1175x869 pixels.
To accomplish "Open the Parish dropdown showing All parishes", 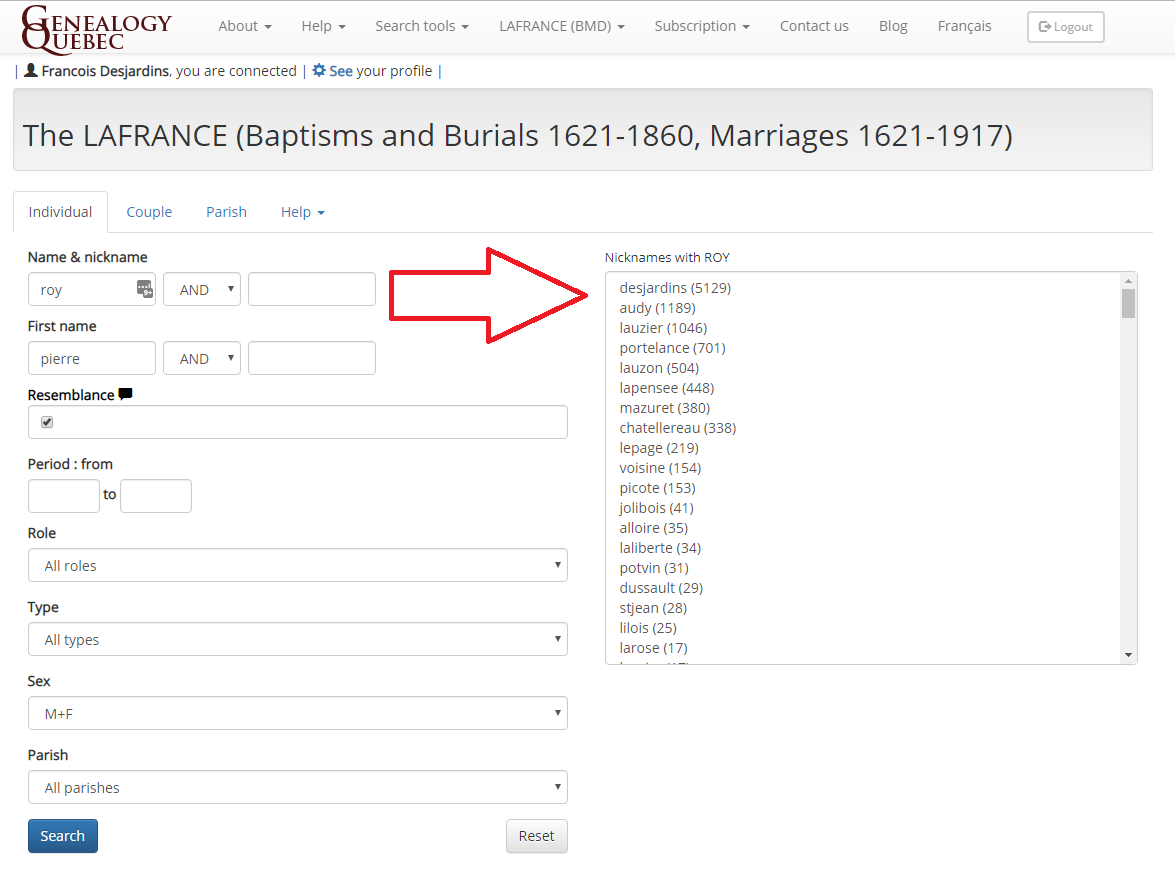I will (297, 787).
